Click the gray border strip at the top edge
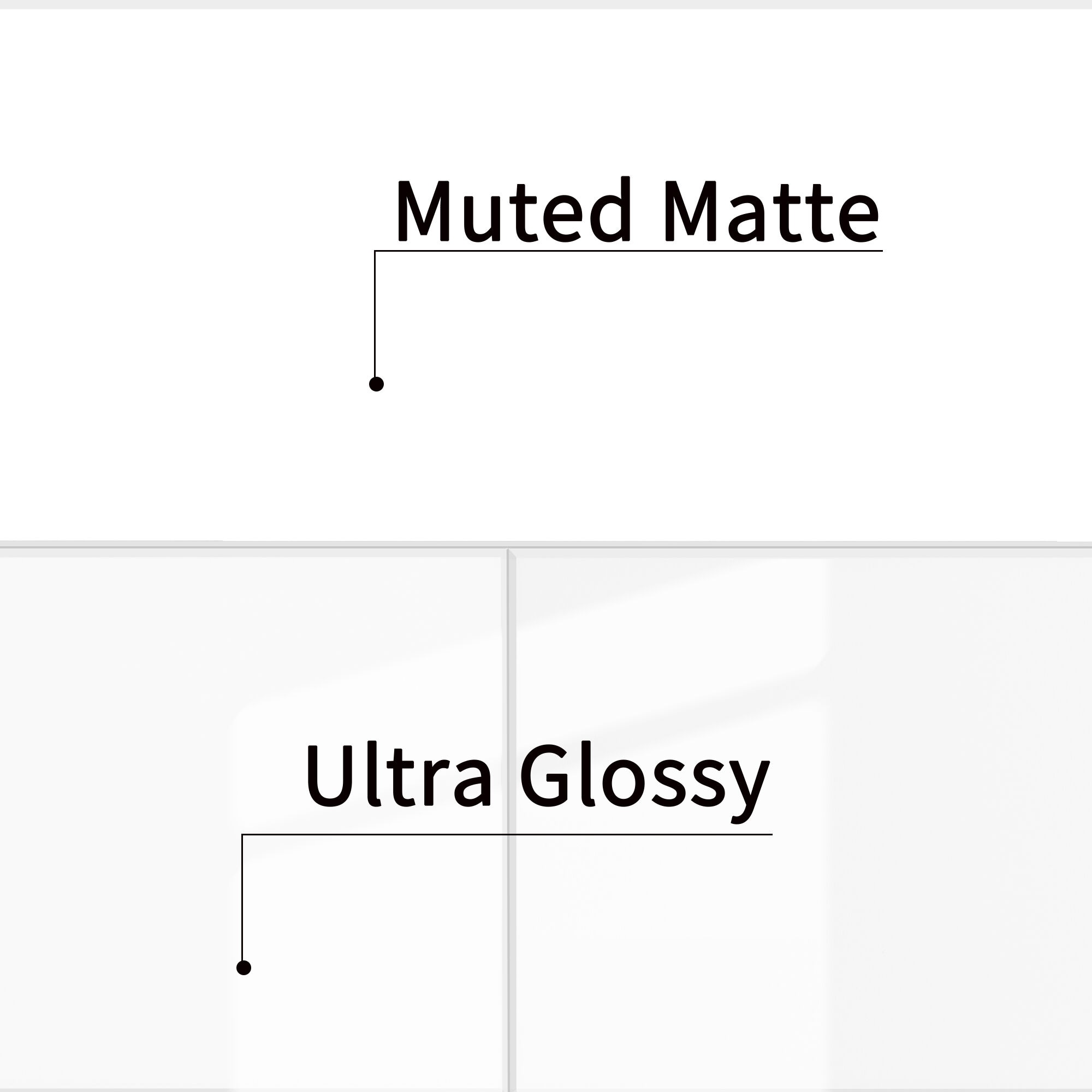This screenshot has width=1092, height=1092. 546,4
